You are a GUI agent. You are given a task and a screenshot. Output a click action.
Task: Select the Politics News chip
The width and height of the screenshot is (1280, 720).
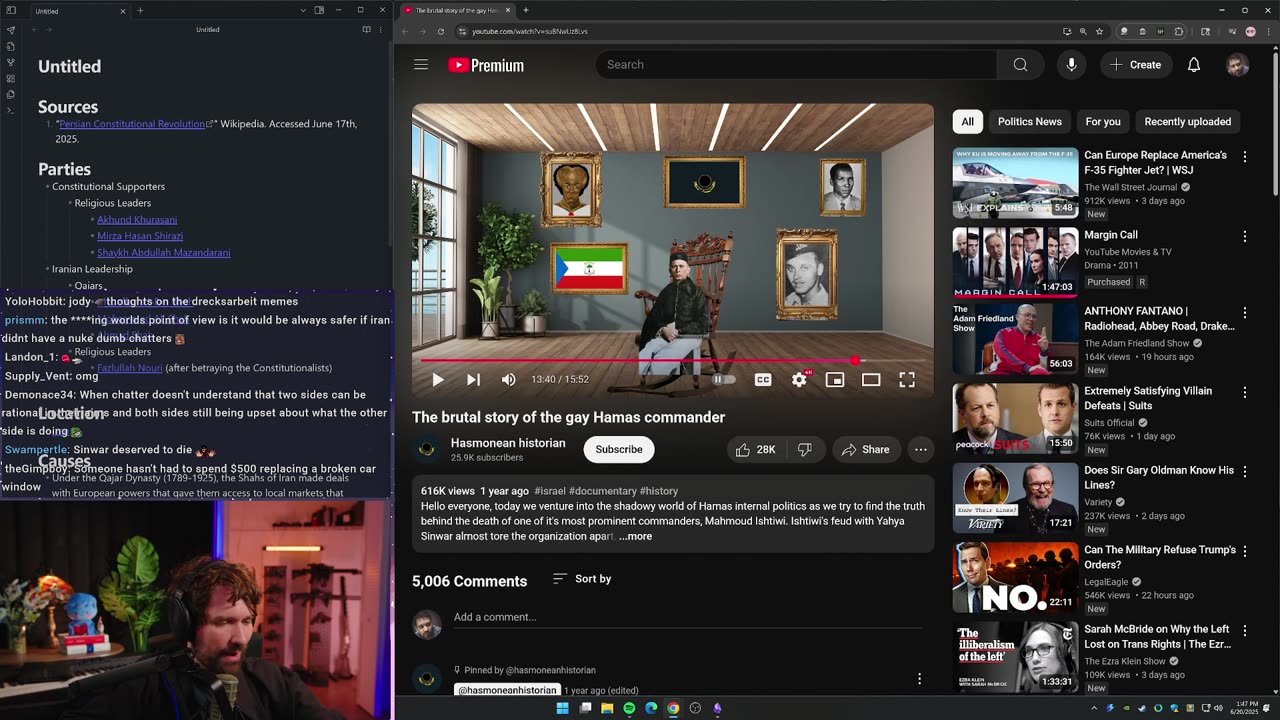[x=1030, y=122]
